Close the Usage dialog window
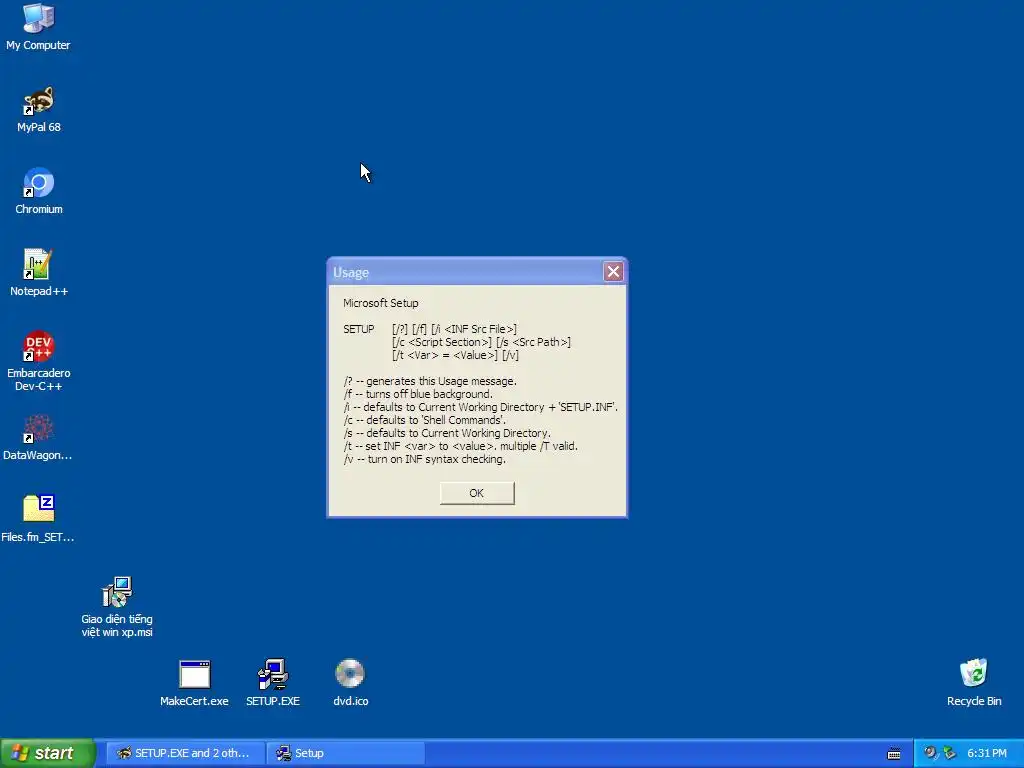This screenshot has width=1024, height=768. click(x=613, y=272)
